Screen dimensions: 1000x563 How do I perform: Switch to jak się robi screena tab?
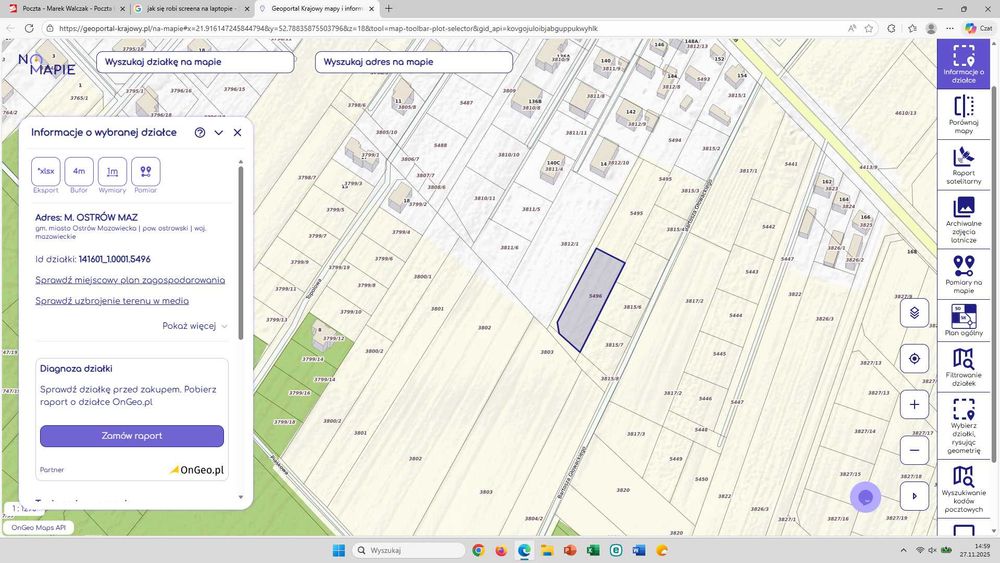[x=191, y=9]
